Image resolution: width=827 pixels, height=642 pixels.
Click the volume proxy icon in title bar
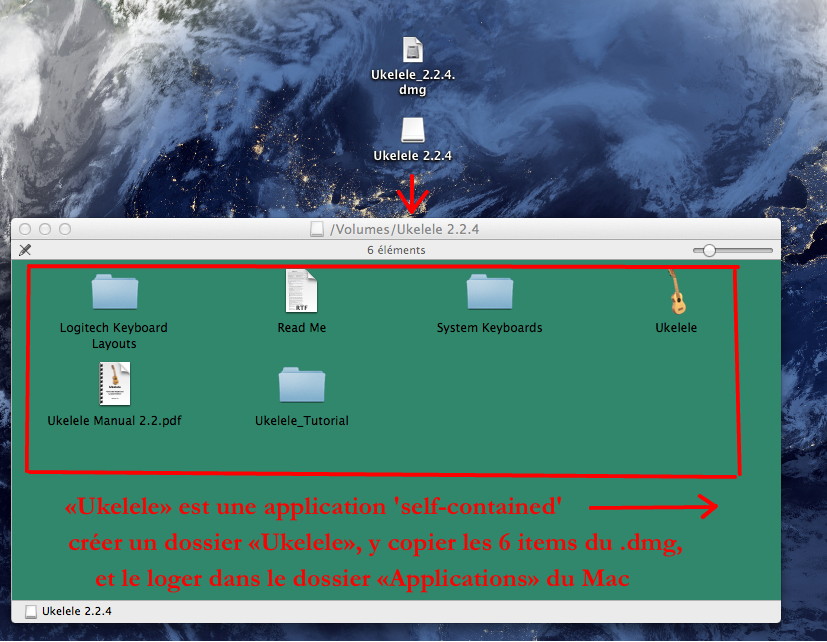(316, 229)
